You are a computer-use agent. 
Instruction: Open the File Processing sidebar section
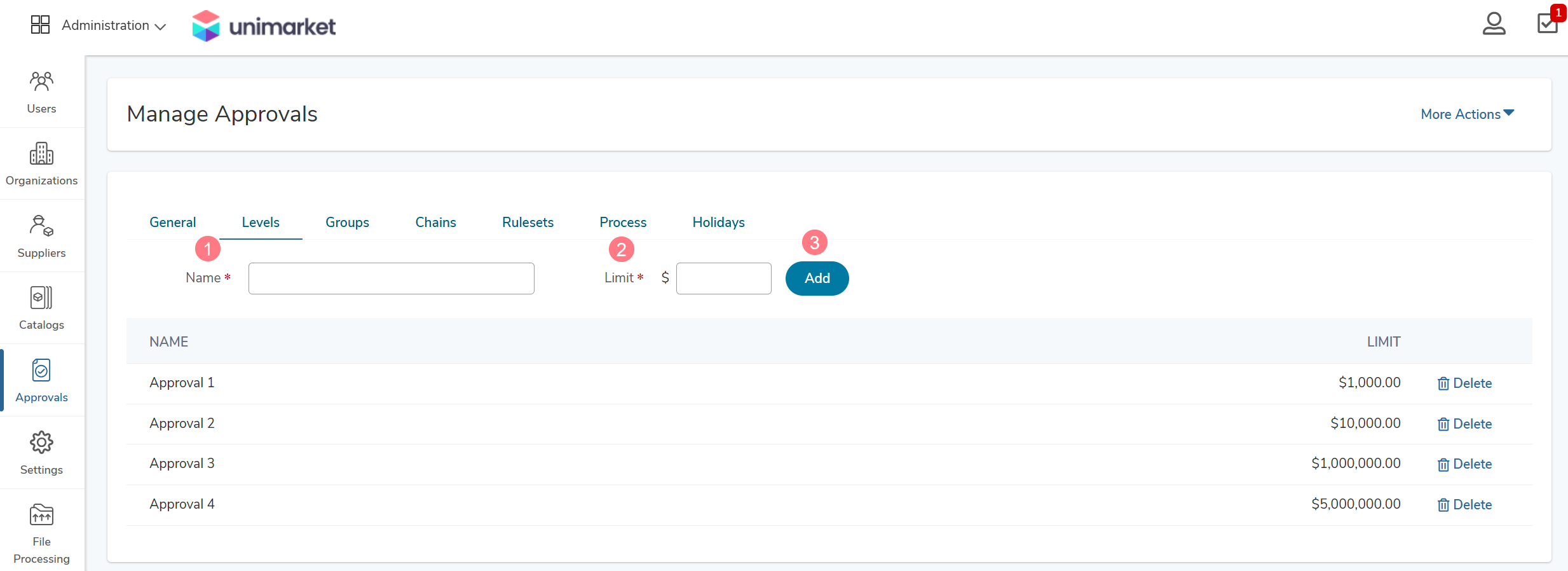41,532
